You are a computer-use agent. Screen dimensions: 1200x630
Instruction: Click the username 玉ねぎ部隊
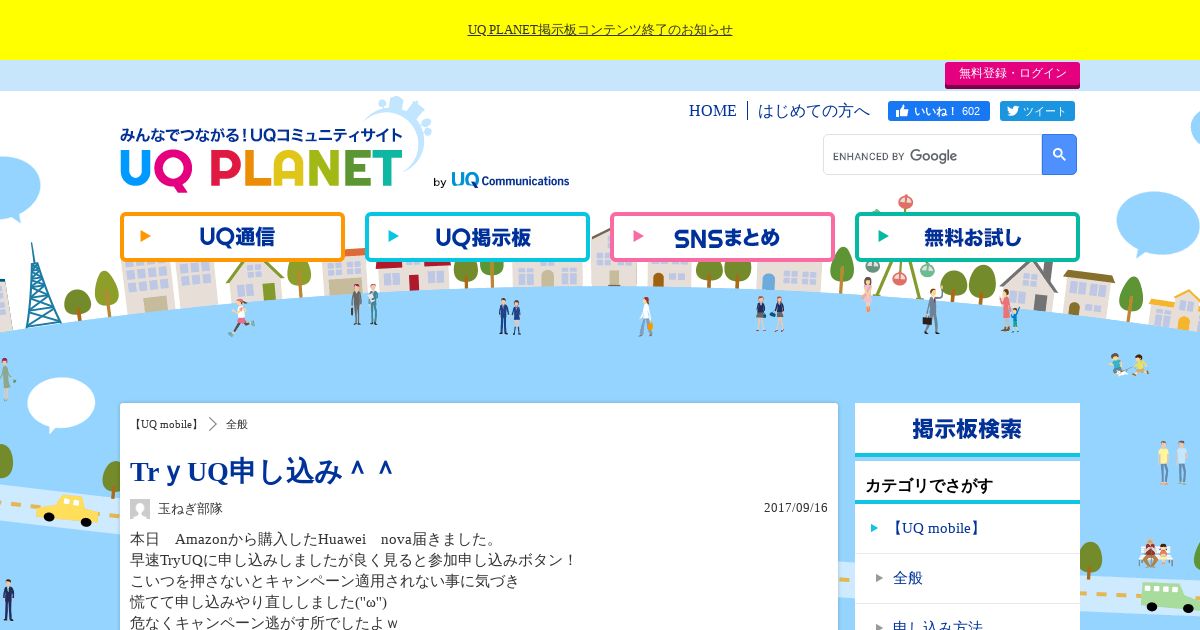tap(190, 509)
